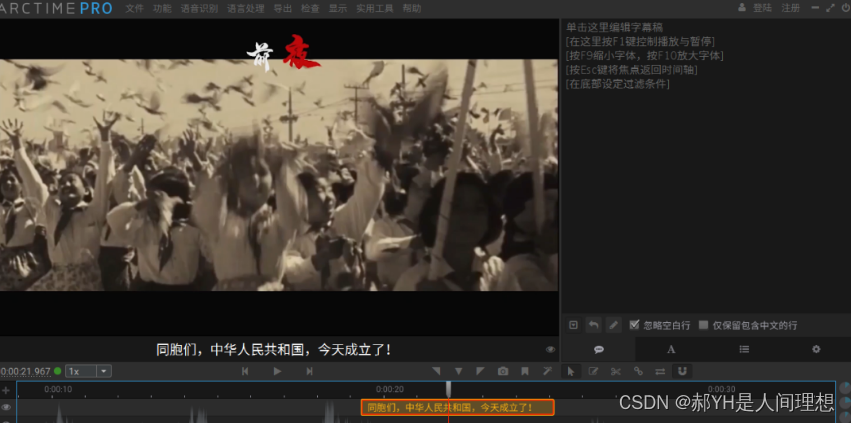Uncheck the 忽略空白行 checkbox
The width and height of the screenshot is (851, 423).
(634, 325)
